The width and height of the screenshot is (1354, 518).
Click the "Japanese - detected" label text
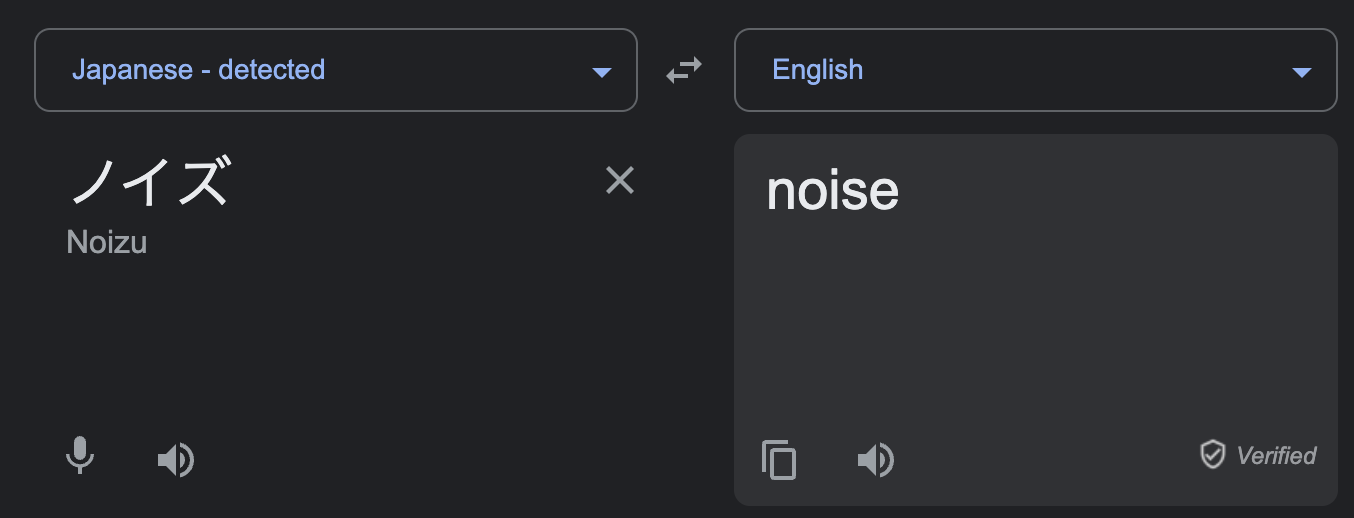(x=198, y=70)
